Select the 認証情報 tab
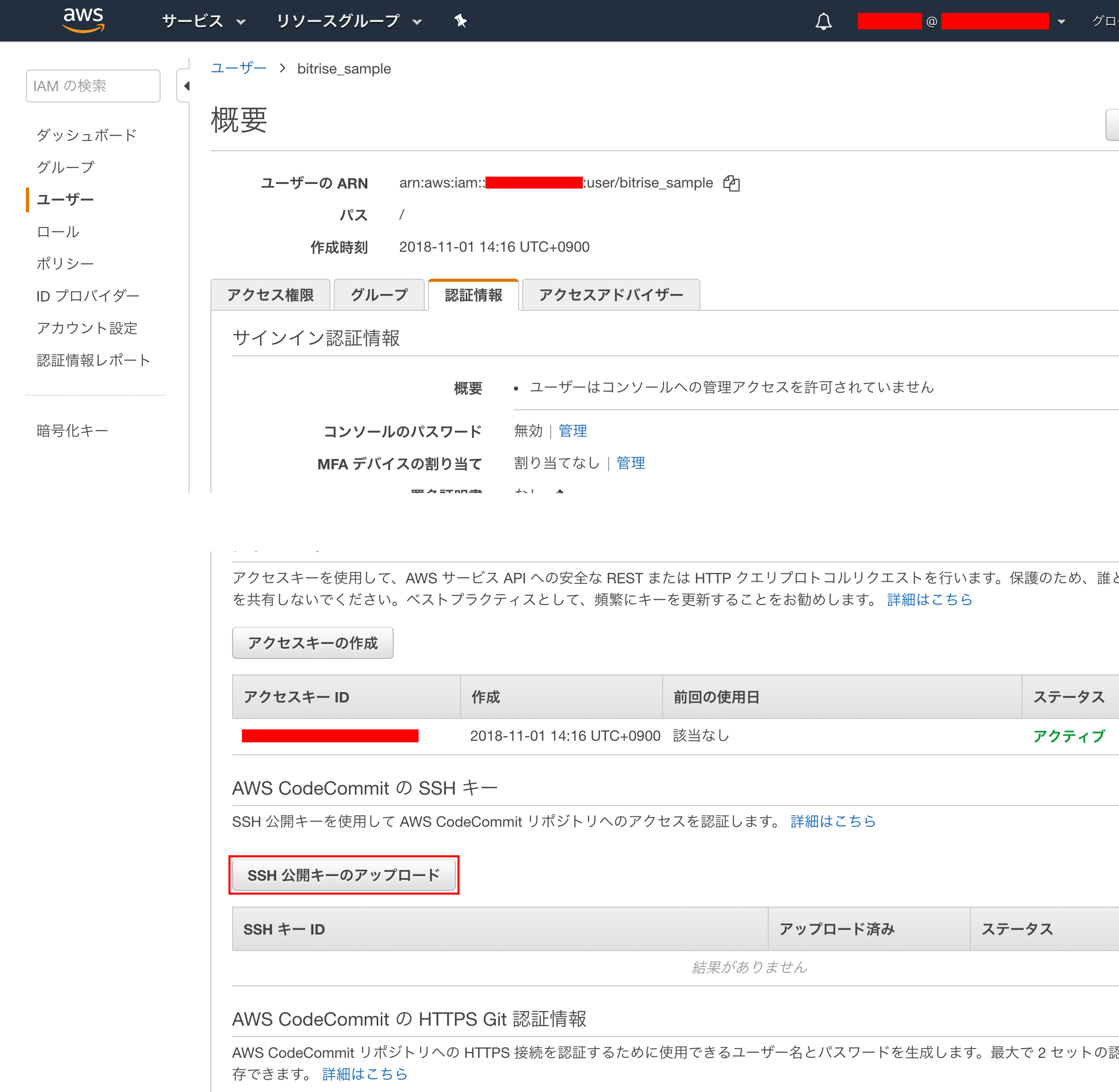The height and width of the screenshot is (1092, 1119). point(473,295)
